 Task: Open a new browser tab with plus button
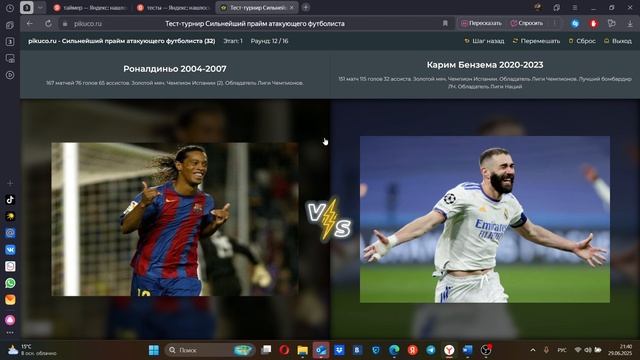click(305, 7)
